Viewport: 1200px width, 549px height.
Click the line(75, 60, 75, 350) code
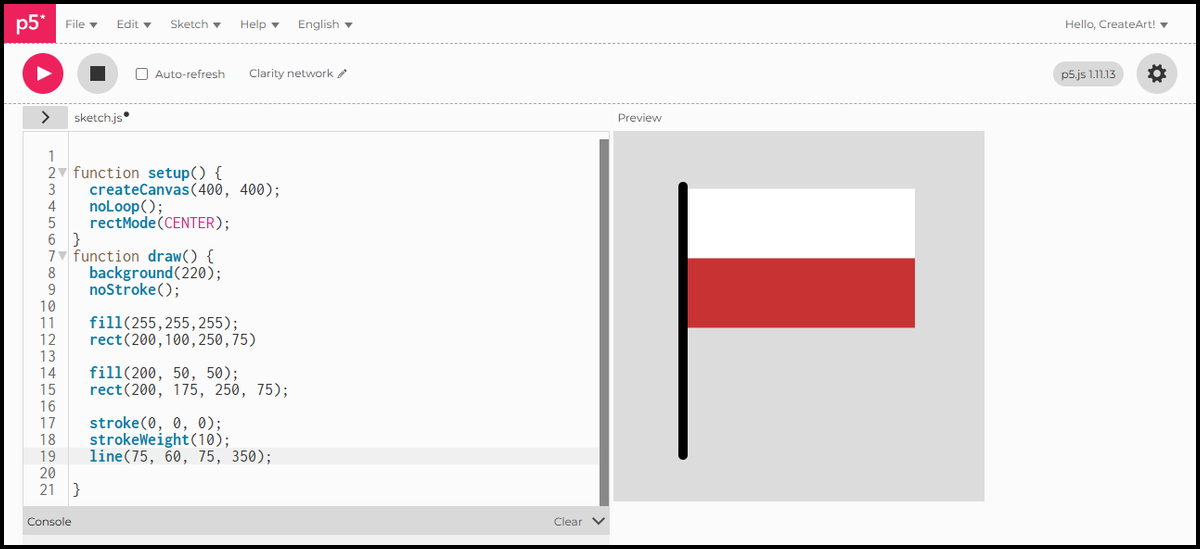pos(181,456)
